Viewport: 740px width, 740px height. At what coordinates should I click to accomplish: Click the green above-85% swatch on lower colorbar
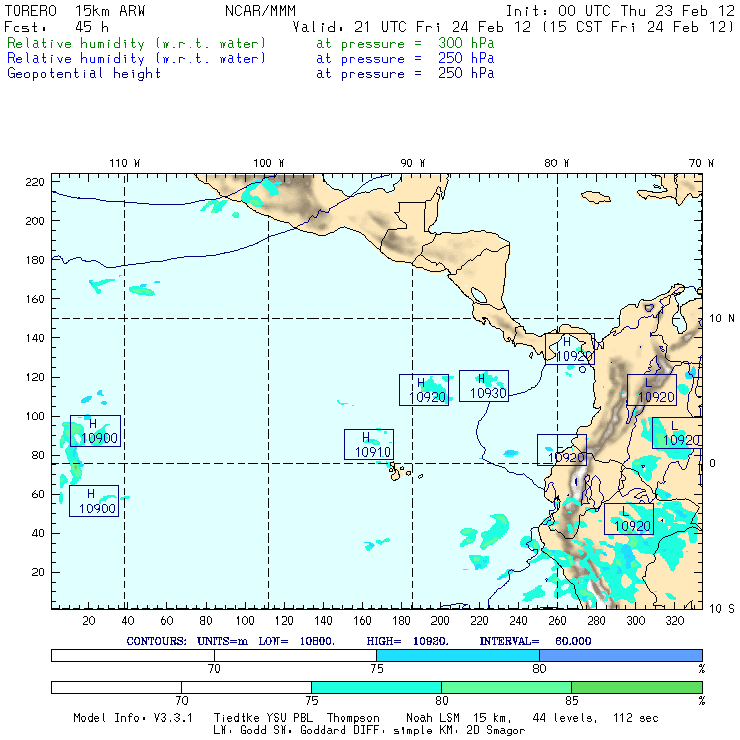637,687
